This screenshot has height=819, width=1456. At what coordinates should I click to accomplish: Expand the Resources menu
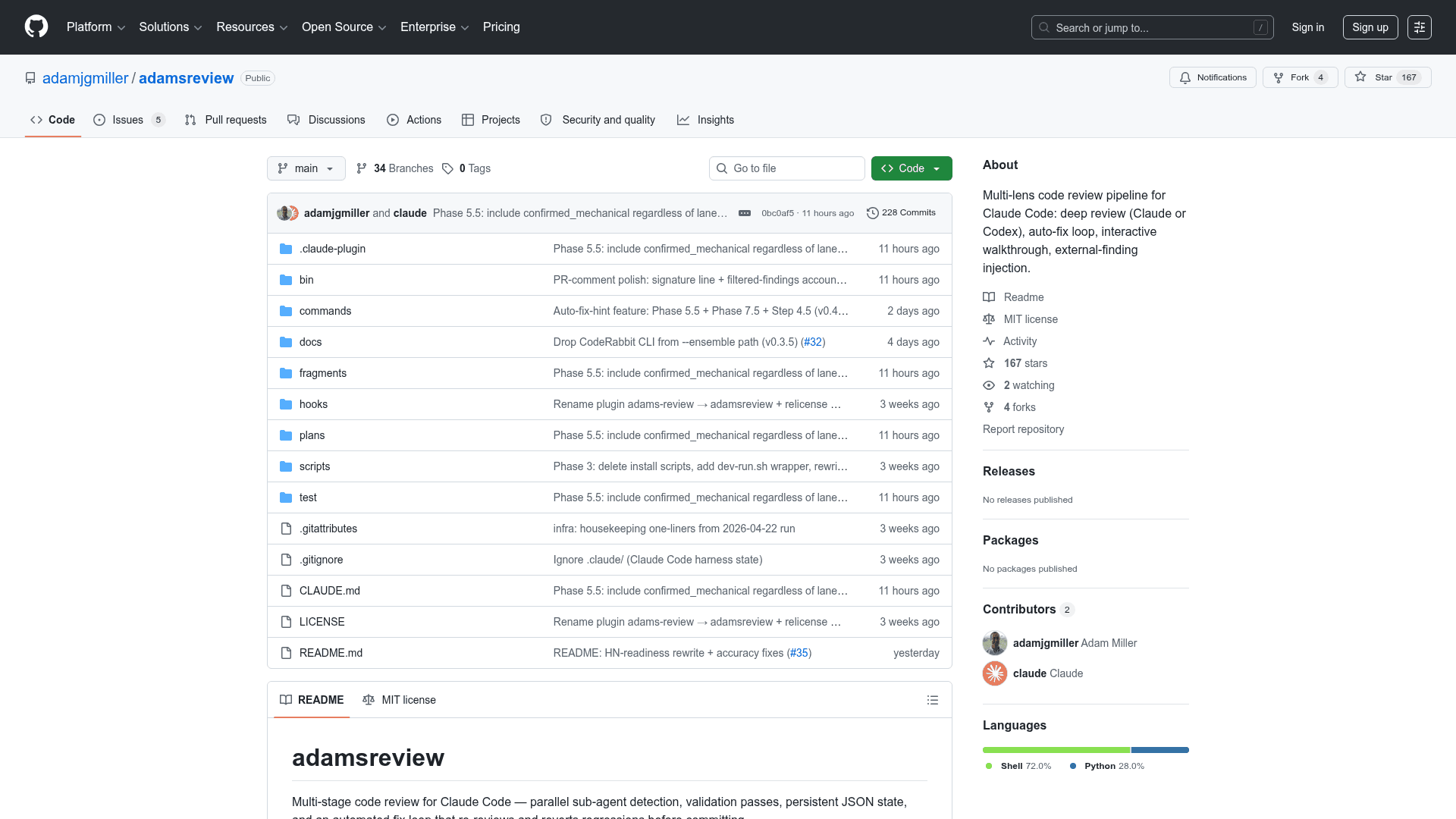click(x=252, y=27)
